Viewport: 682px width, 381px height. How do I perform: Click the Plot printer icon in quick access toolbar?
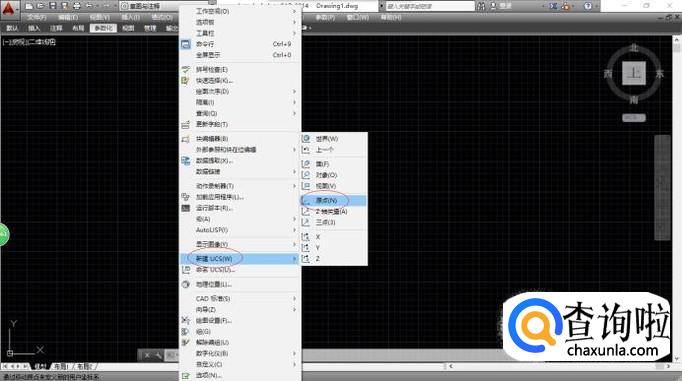coord(77,6)
